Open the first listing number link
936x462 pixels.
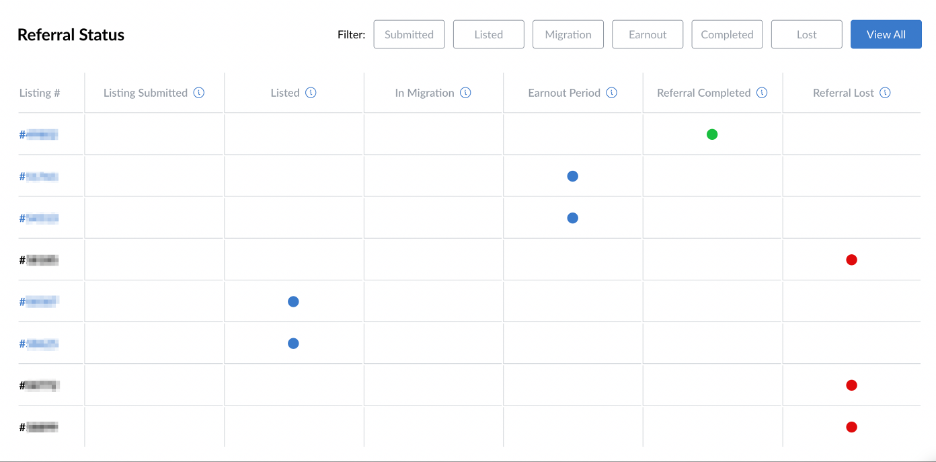click(x=39, y=134)
